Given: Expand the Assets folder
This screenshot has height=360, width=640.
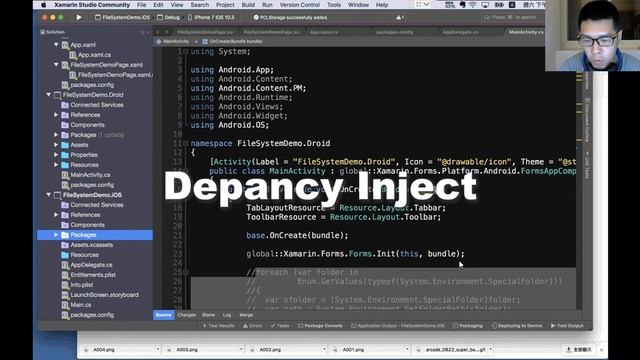Looking at the screenshot, I should point(56,145).
